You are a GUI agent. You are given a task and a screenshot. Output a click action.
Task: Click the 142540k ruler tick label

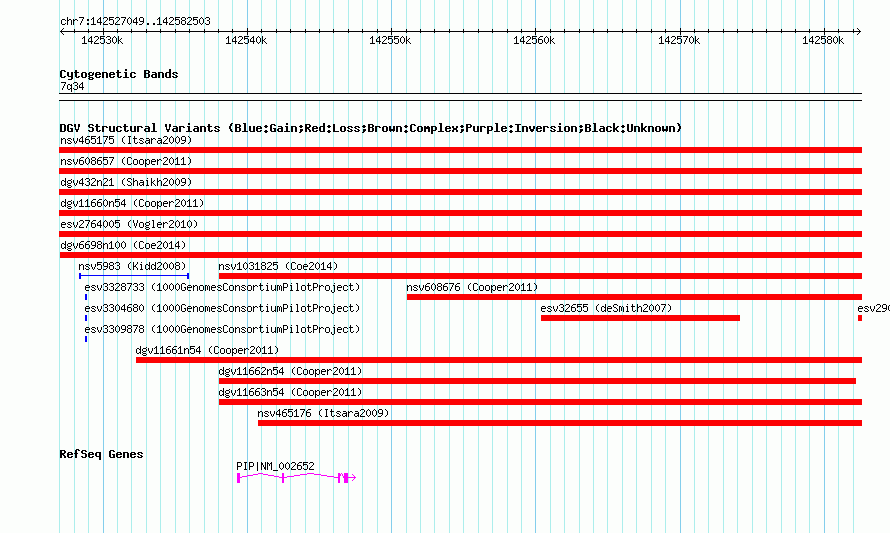pyautogui.click(x=246, y=40)
